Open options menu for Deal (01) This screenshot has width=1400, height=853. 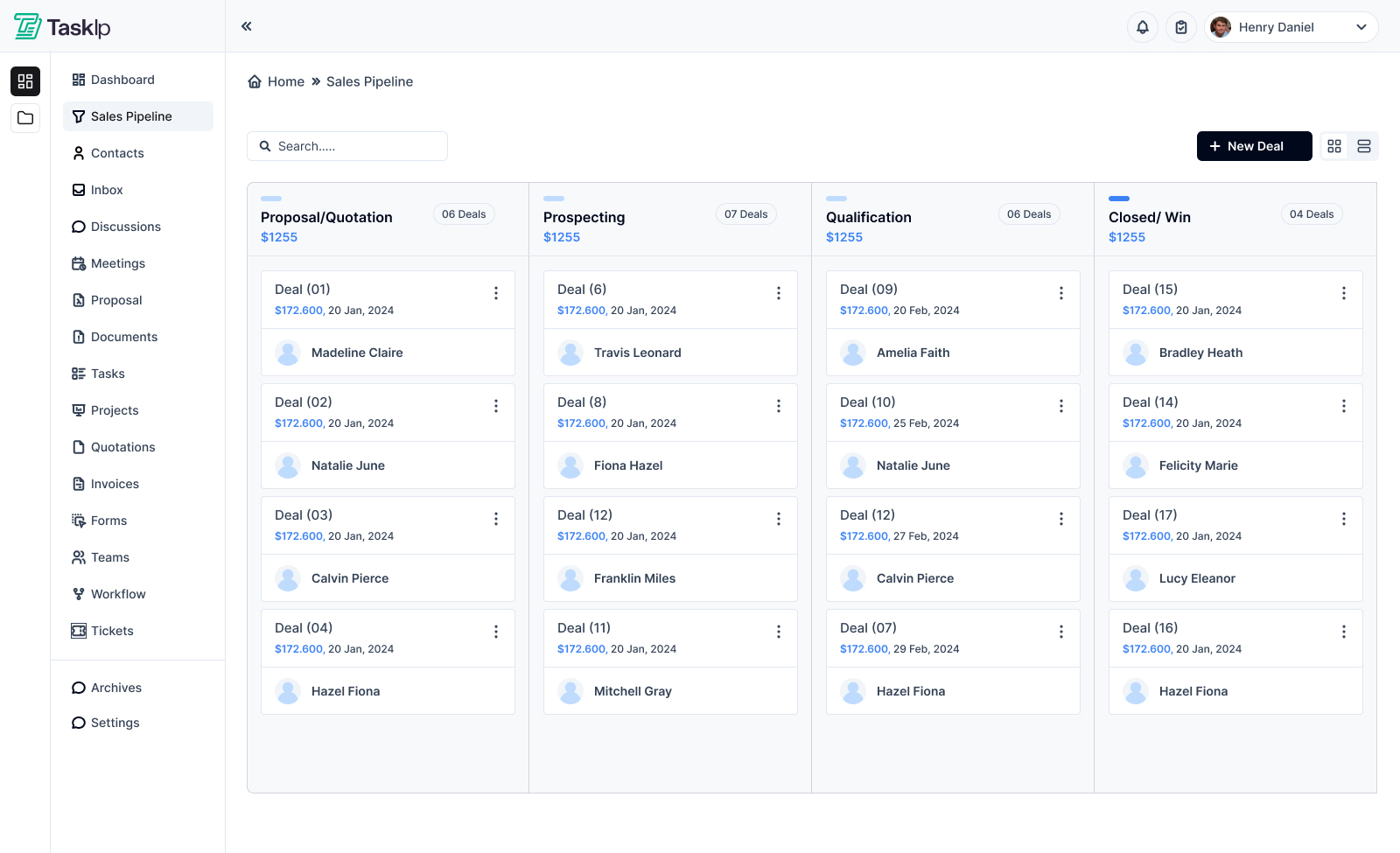point(496,293)
